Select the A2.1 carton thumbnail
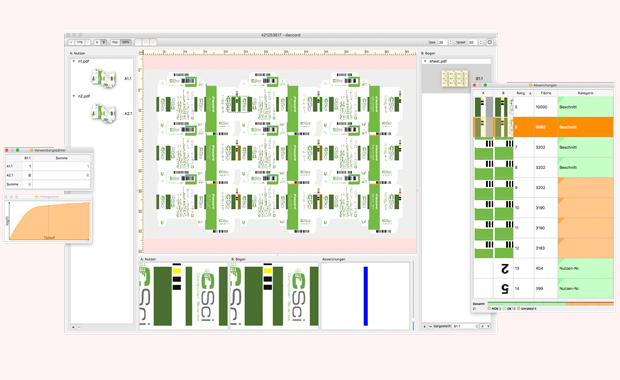 (103, 113)
